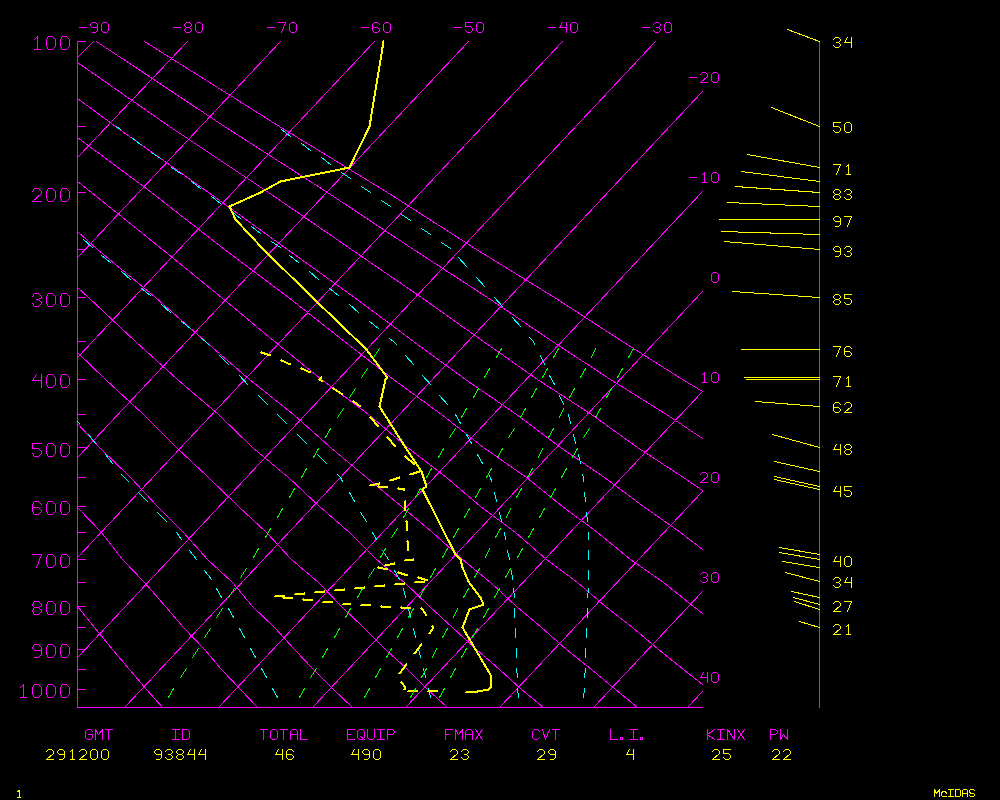Click the TOTAL index header
1000x800 pixels.
click(x=284, y=735)
